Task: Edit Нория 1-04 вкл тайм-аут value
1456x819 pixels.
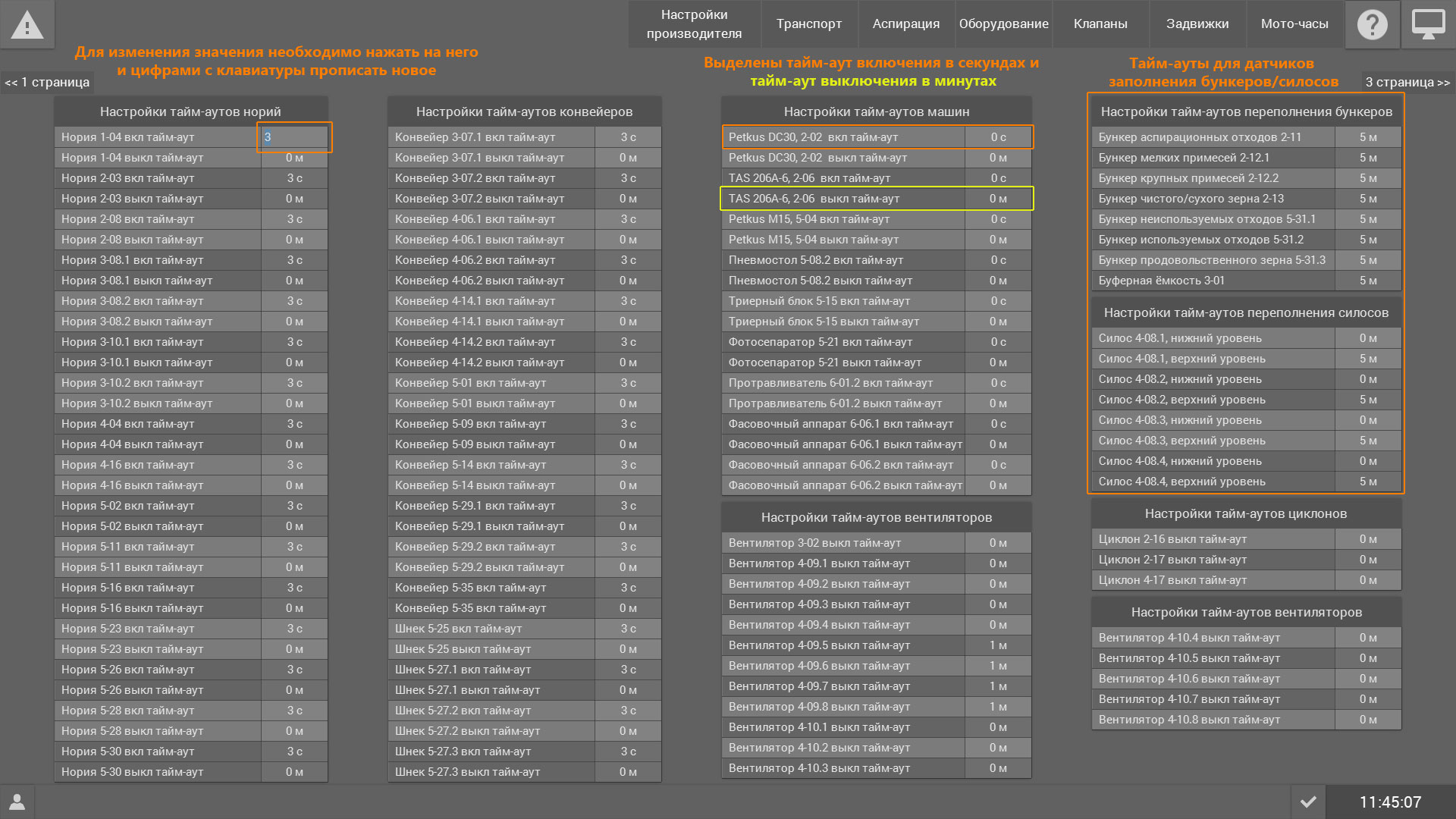Action: tap(294, 137)
